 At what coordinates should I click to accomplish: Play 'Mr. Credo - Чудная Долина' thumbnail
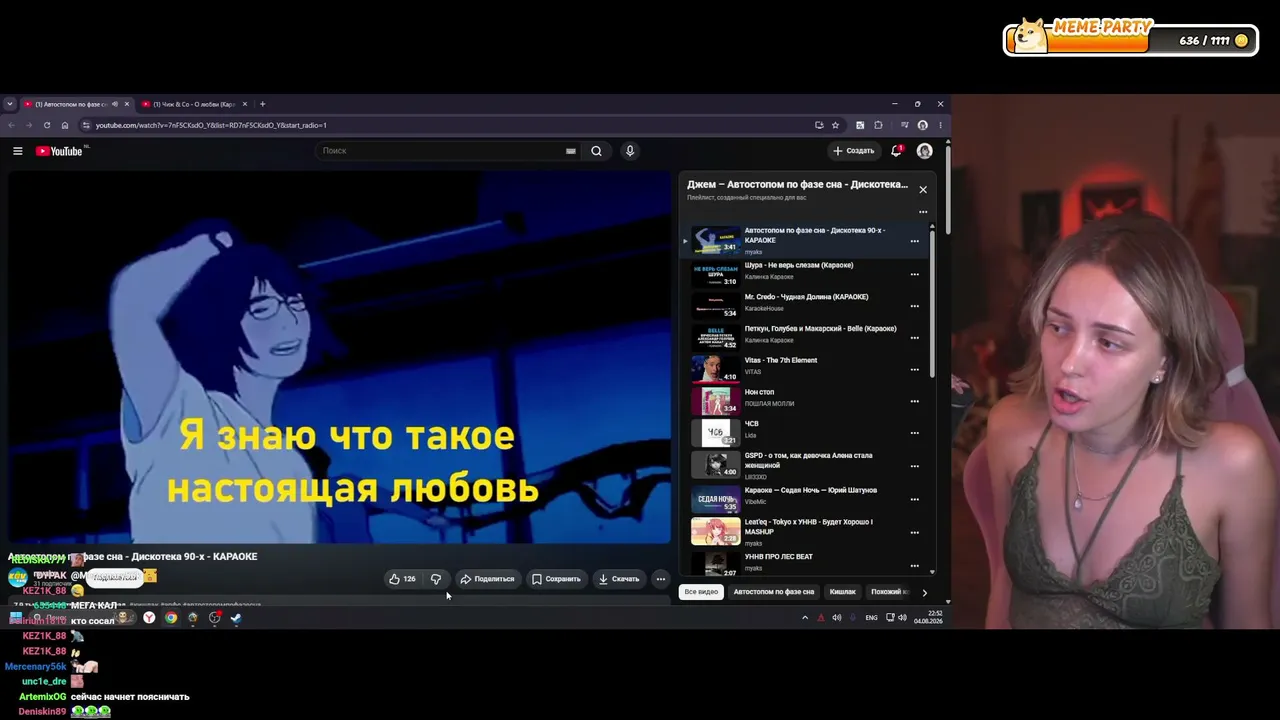(x=716, y=305)
